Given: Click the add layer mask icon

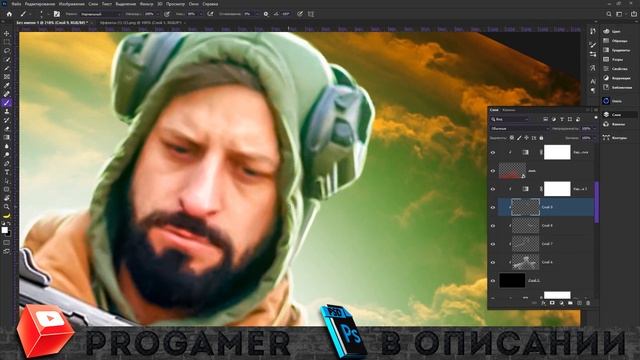Looking at the screenshot, I should [x=552, y=303].
